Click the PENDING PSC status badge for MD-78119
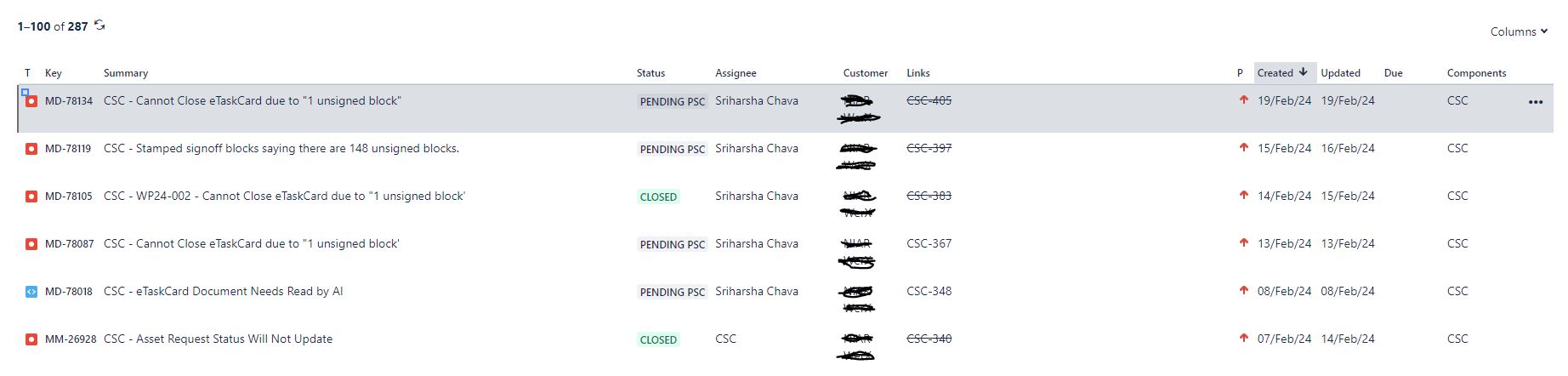 click(x=672, y=149)
